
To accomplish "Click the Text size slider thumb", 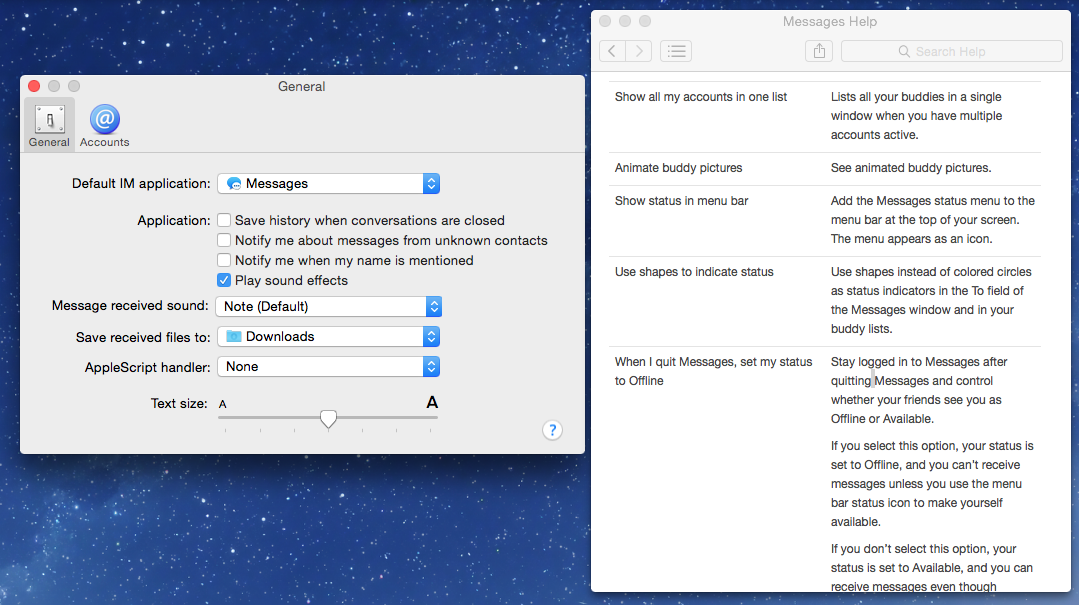I will (x=328, y=418).
